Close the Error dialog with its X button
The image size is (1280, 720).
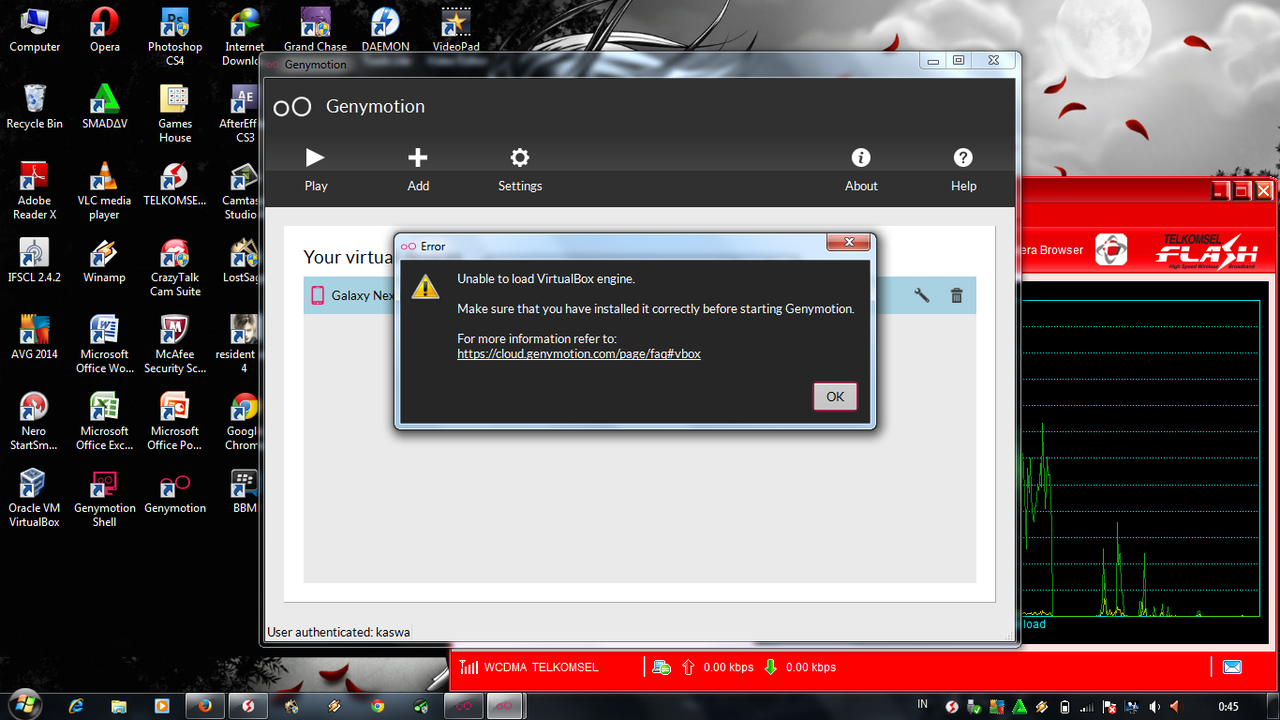[849, 243]
